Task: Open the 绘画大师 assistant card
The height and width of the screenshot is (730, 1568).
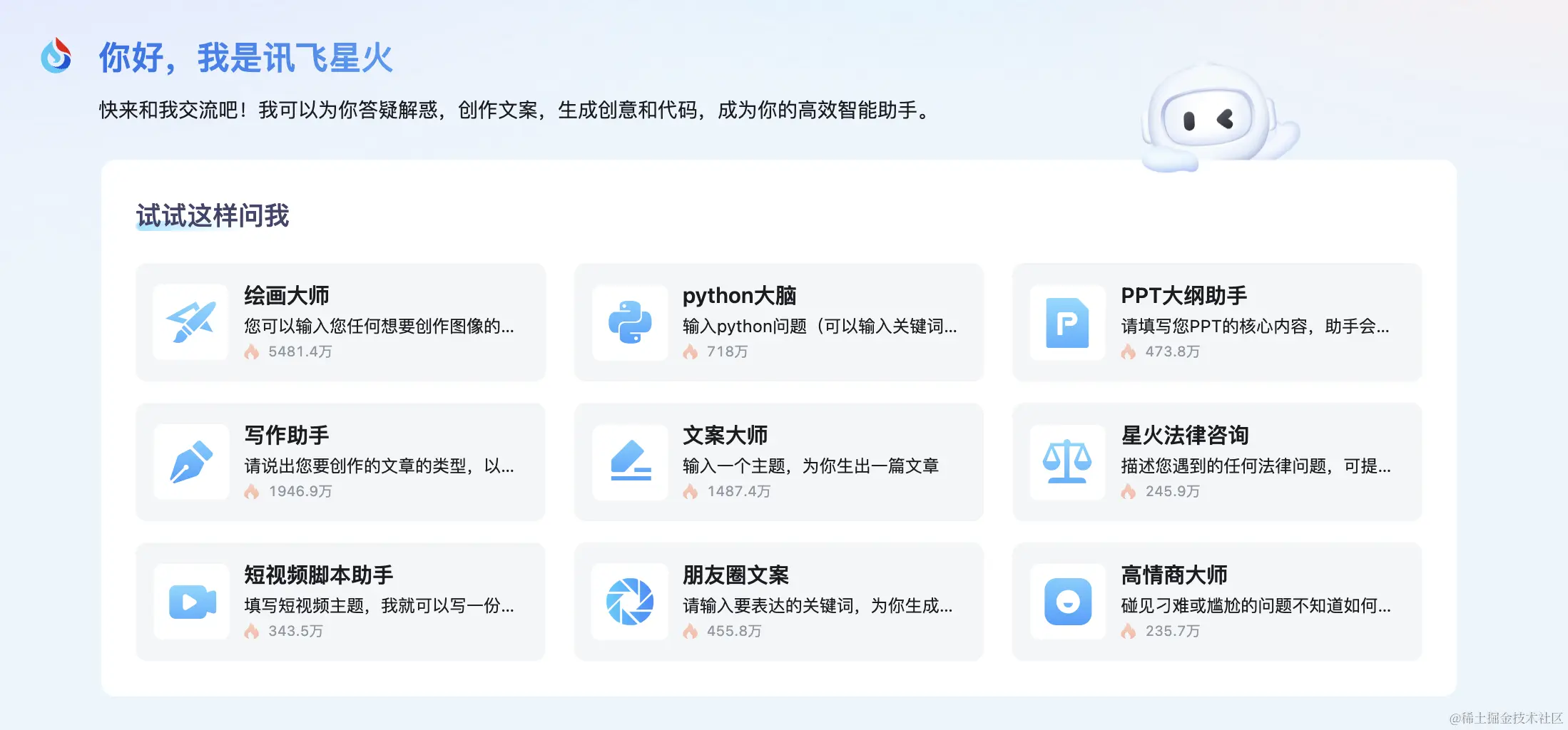Action: [341, 322]
